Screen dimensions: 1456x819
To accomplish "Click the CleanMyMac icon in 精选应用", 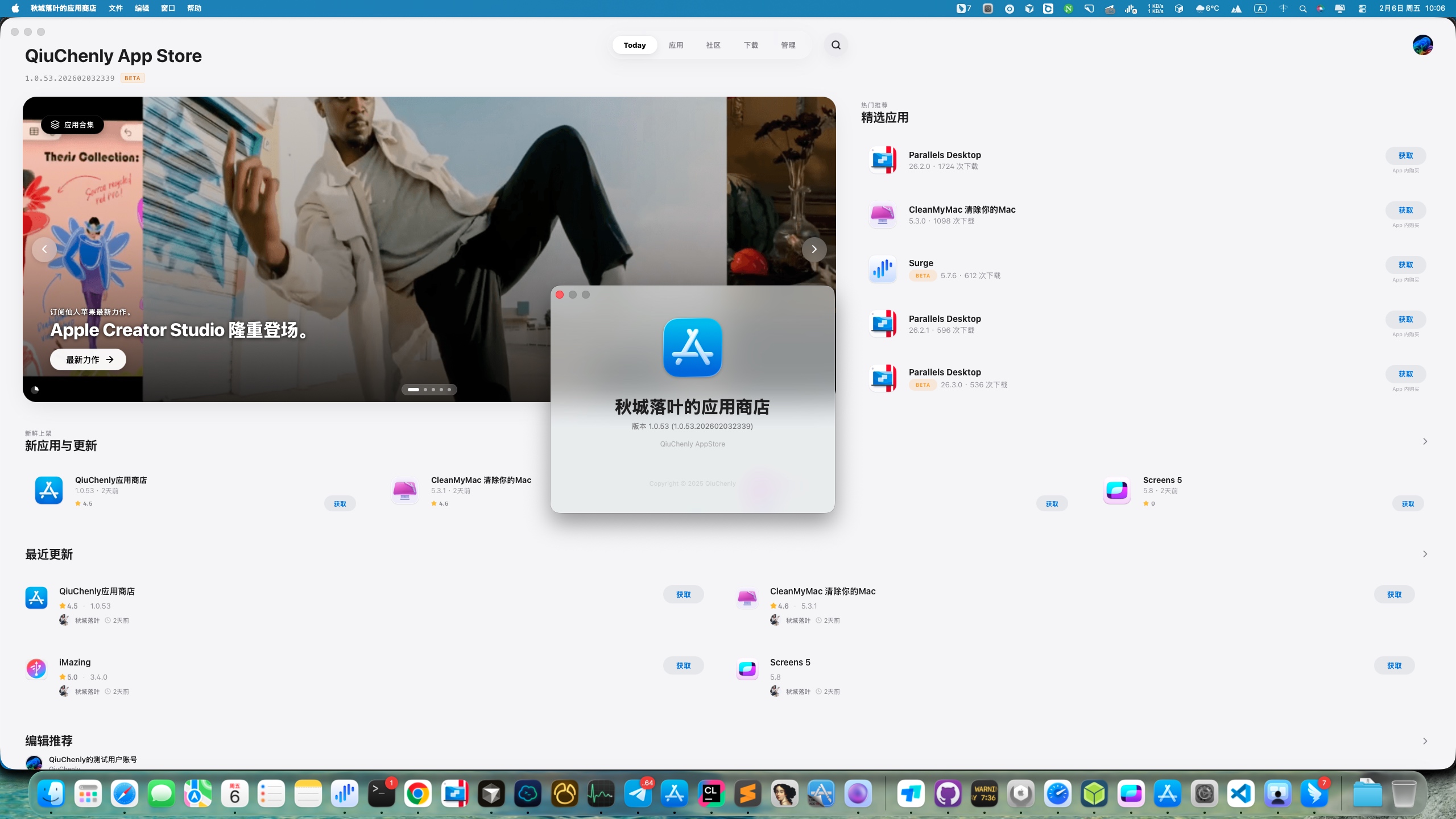I will (x=882, y=214).
